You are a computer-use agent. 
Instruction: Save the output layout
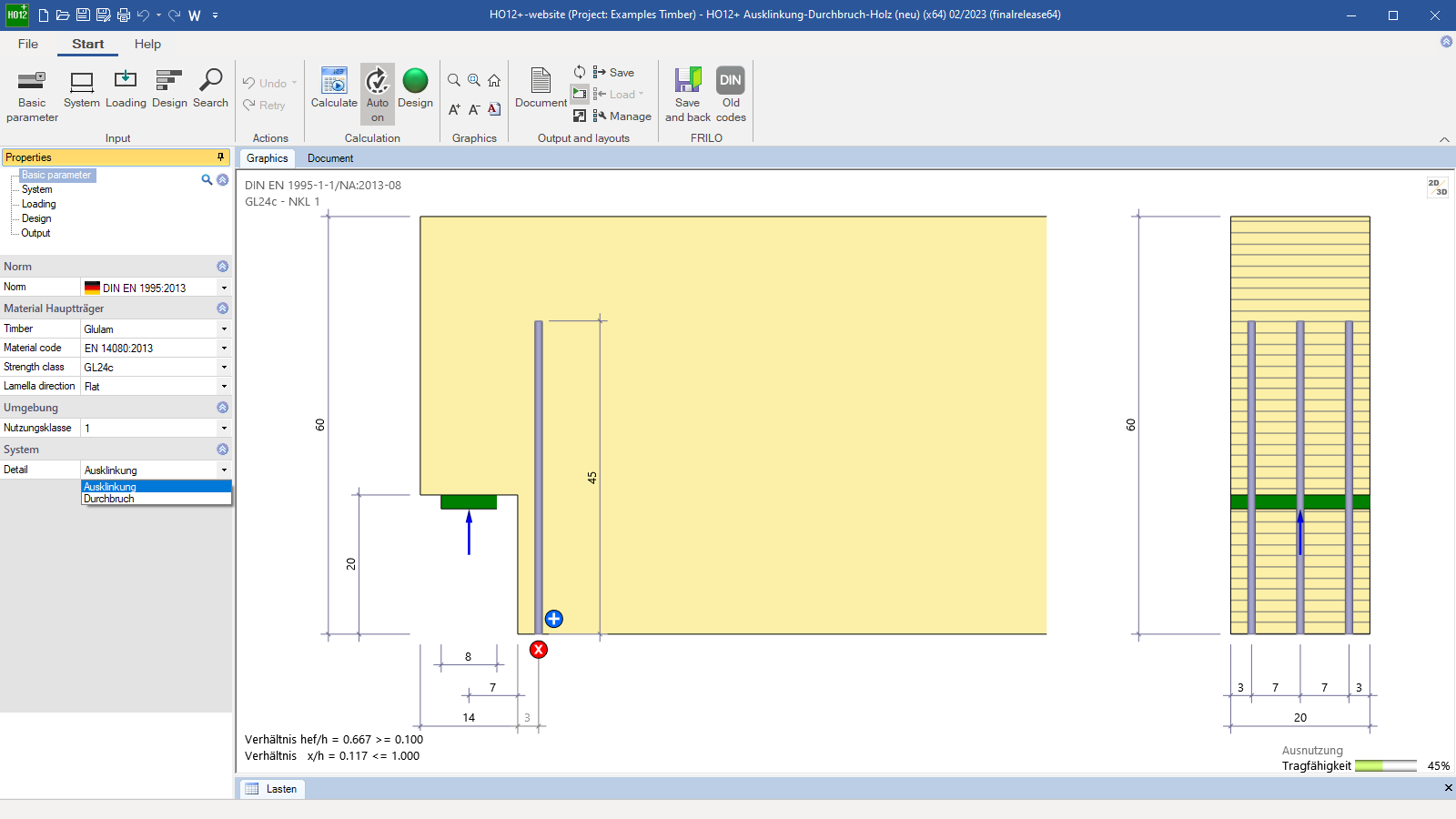tap(614, 72)
